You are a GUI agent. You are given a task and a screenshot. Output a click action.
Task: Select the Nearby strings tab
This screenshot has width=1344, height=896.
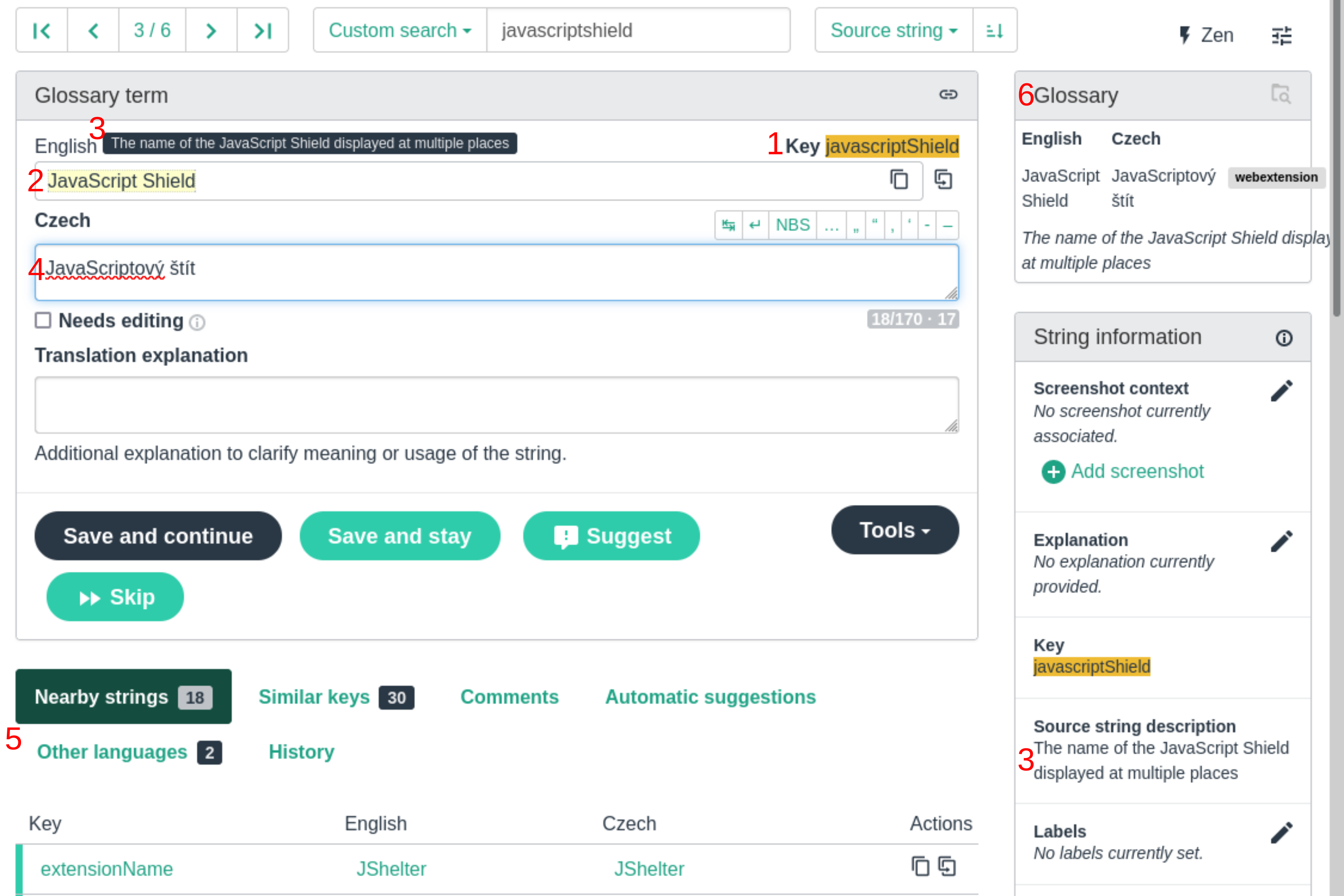click(x=123, y=696)
